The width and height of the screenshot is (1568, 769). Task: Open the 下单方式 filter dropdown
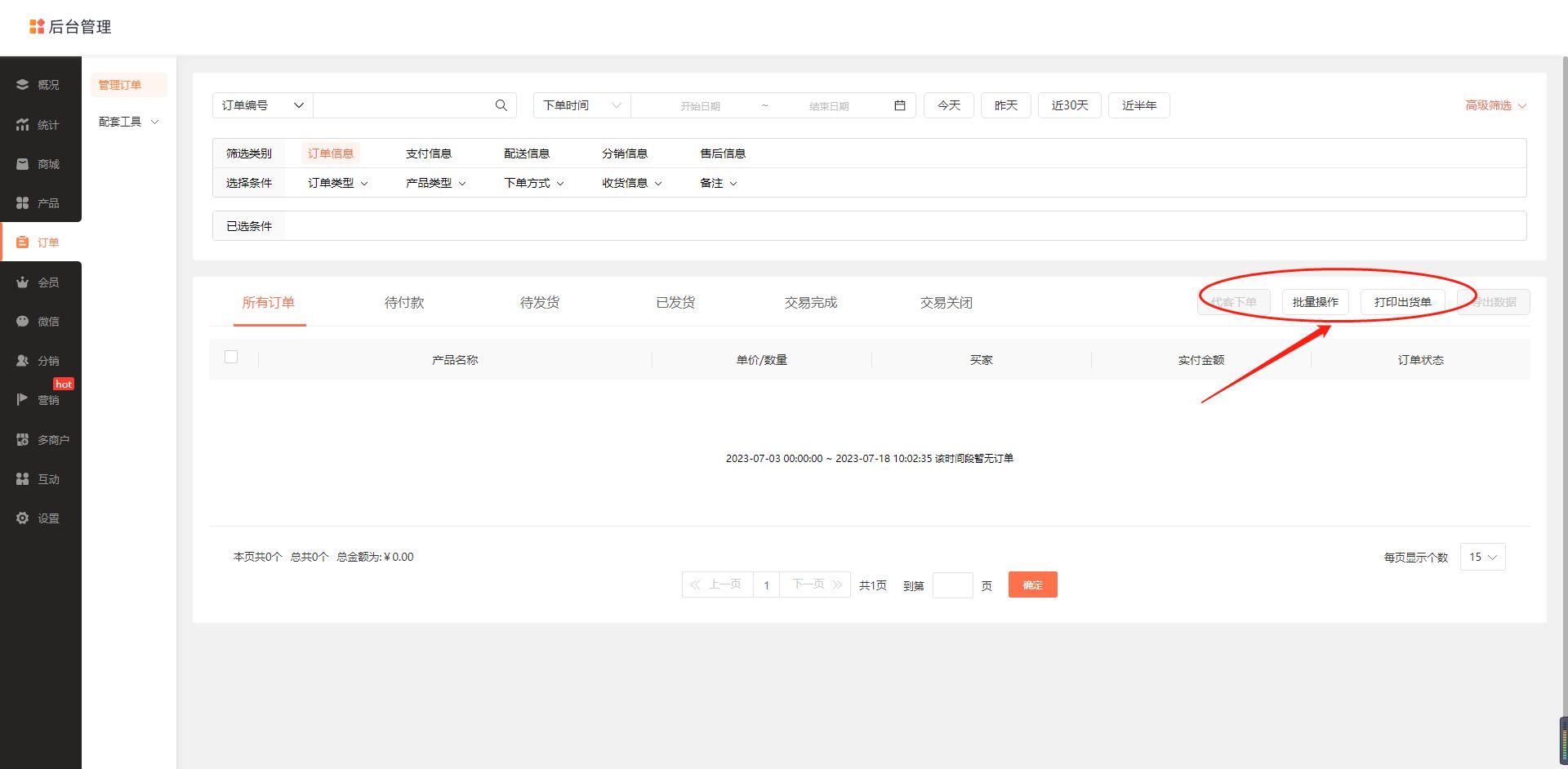[x=533, y=183]
